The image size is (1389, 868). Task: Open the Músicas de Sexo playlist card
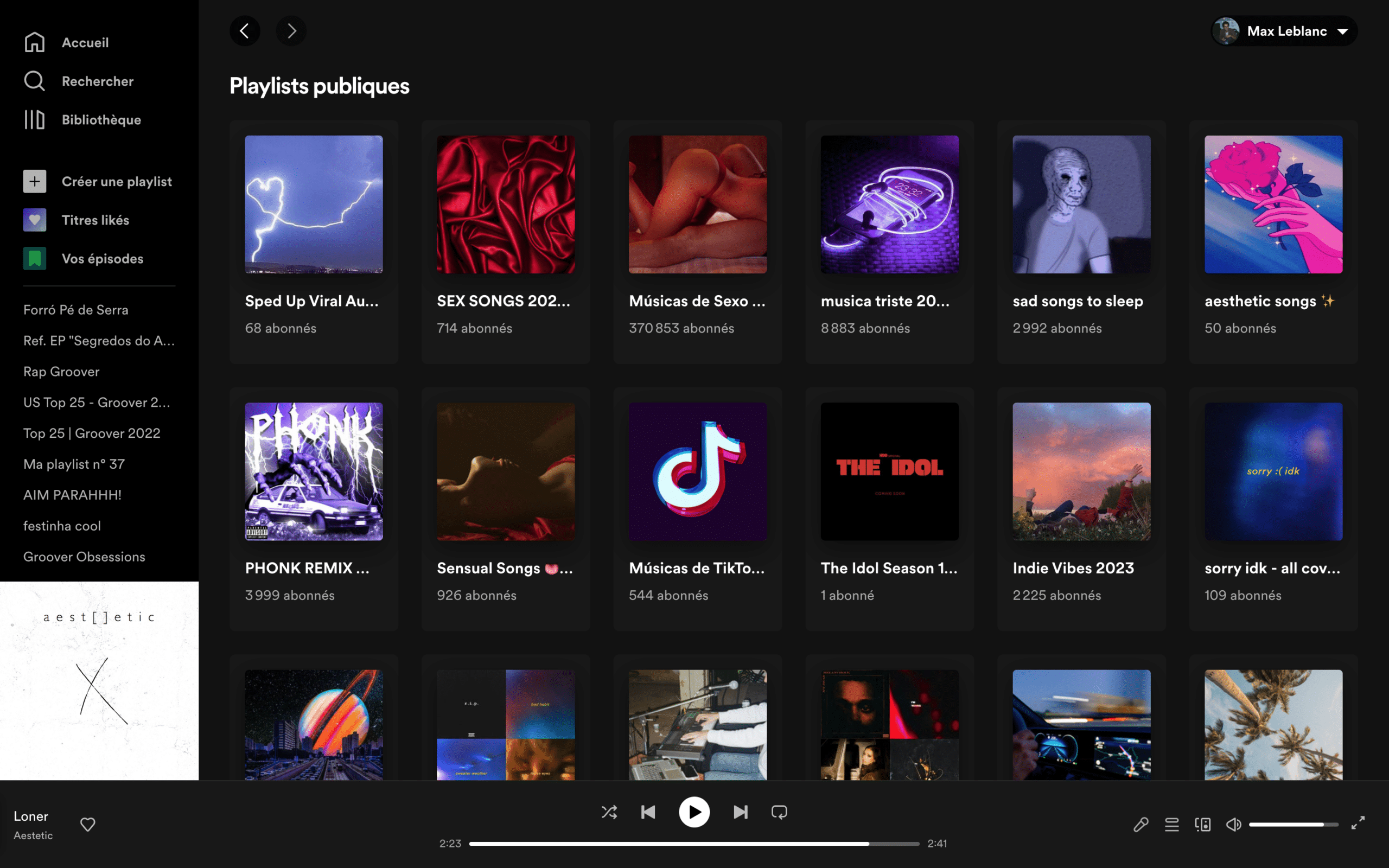[697, 242]
